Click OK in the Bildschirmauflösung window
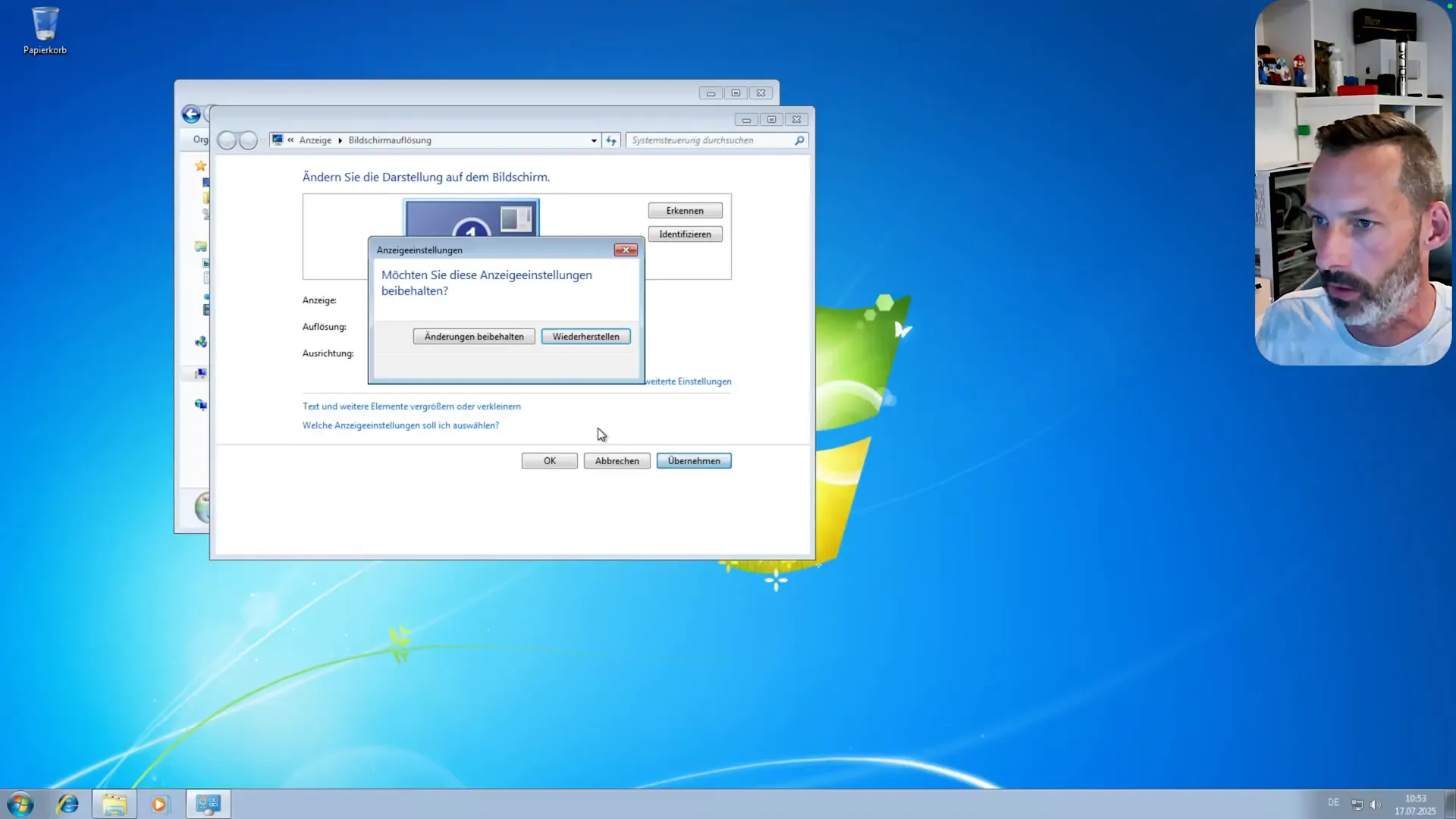Image resolution: width=1456 pixels, height=819 pixels. coord(549,461)
